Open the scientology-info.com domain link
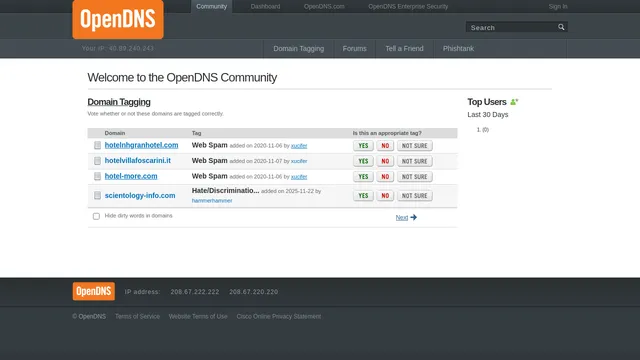Screen dimensions: 640x360 click(140, 196)
